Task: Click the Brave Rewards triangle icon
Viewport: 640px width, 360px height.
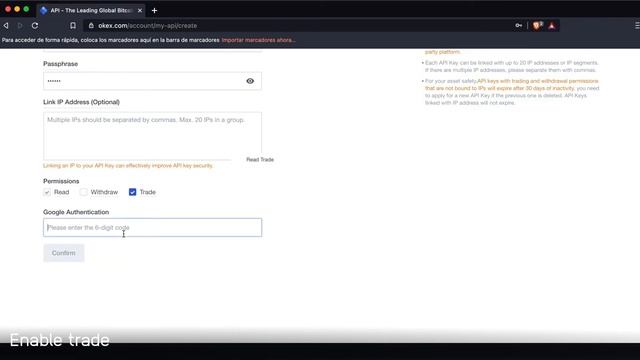Action: [x=551, y=26]
